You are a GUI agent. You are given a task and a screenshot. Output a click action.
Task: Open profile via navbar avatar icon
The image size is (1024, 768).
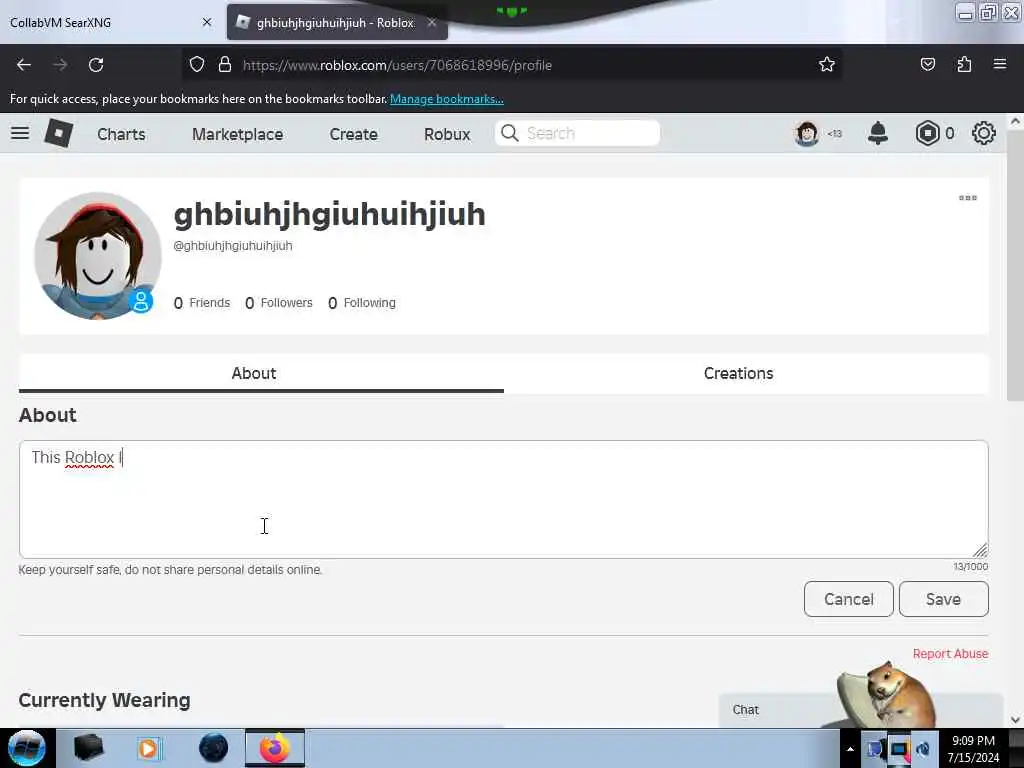[807, 133]
